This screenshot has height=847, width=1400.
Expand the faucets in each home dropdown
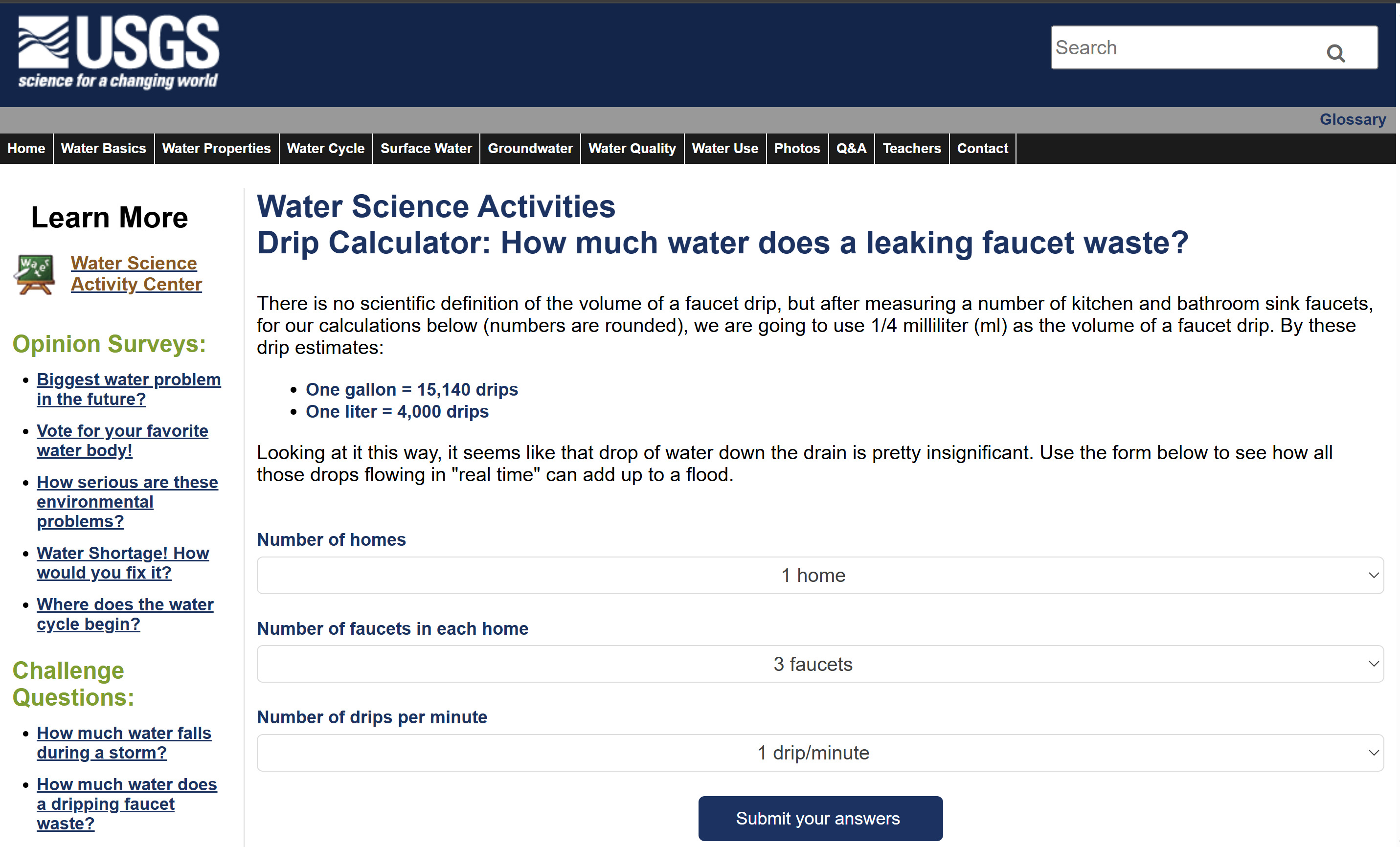819,664
